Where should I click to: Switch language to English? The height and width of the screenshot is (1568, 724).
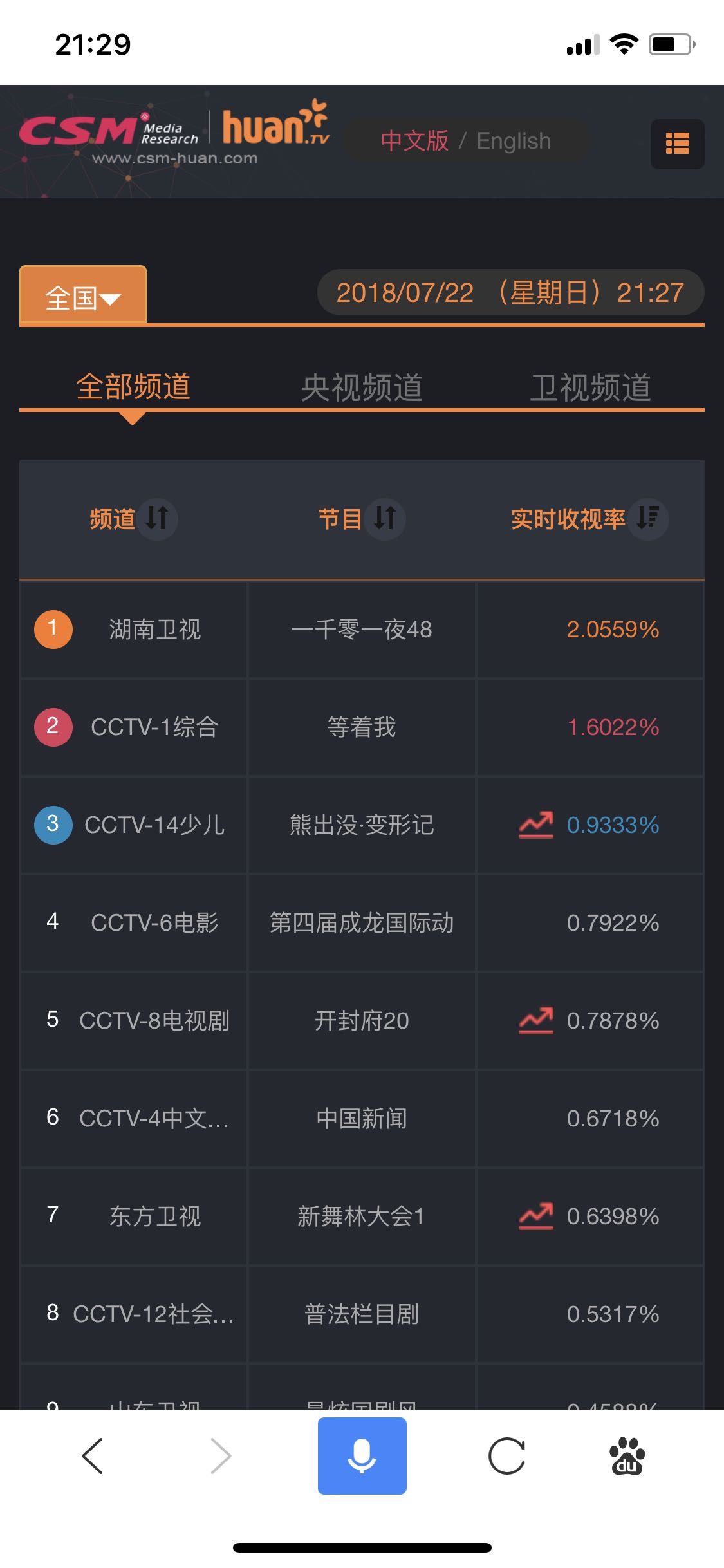(x=514, y=140)
